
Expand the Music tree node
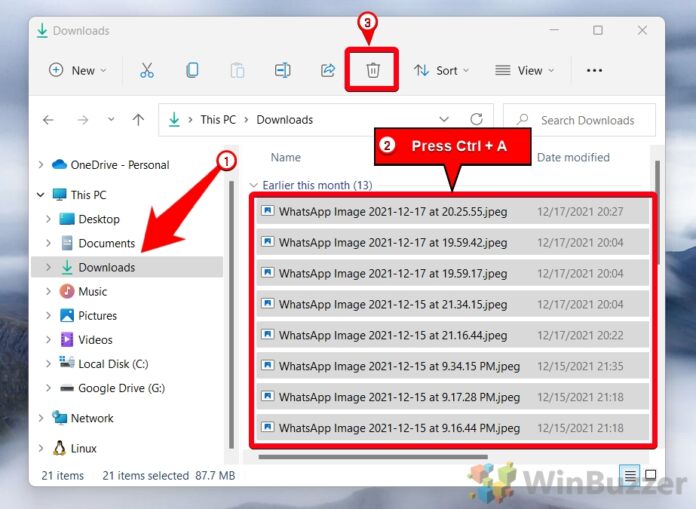48,291
